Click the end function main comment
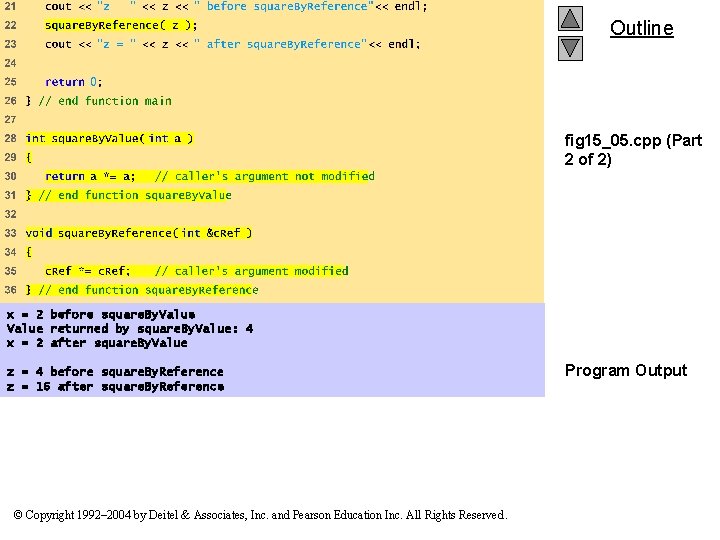Image resolution: width=720 pixels, height=540 pixels. 105,101
